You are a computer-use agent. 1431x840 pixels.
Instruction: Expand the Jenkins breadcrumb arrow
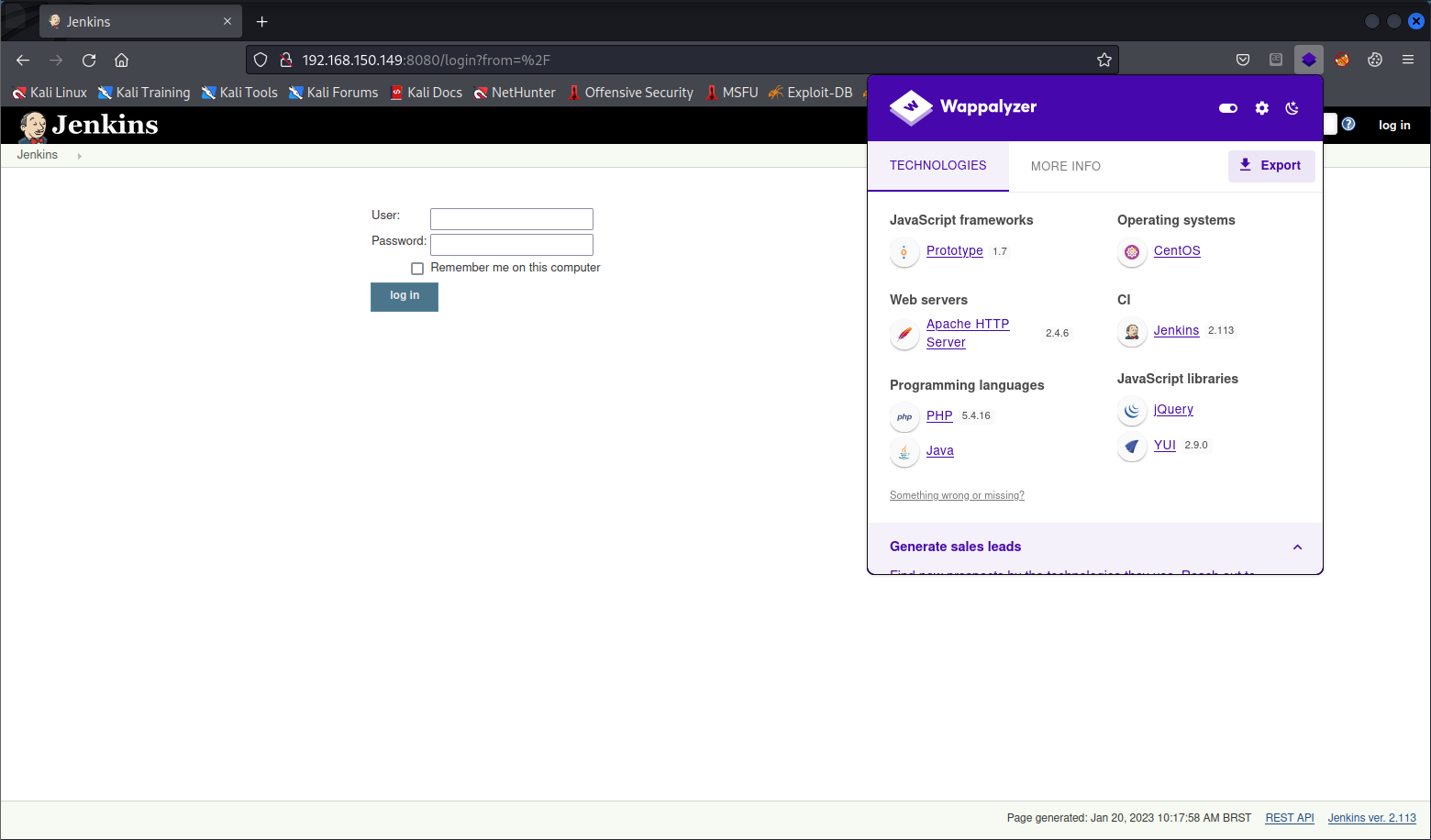[x=80, y=156]
